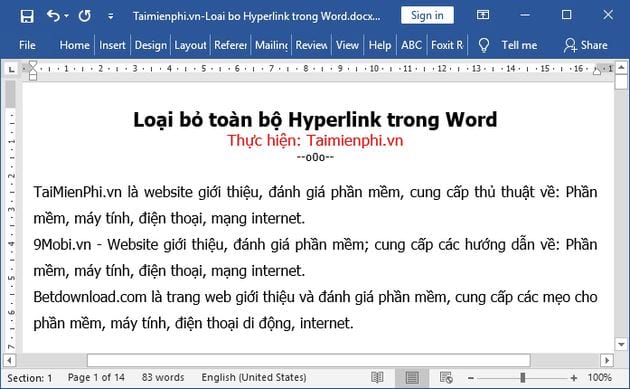Open the Foxit Reader tab
The height and width of the screenshot is (389, 630).
pos(447,45)
